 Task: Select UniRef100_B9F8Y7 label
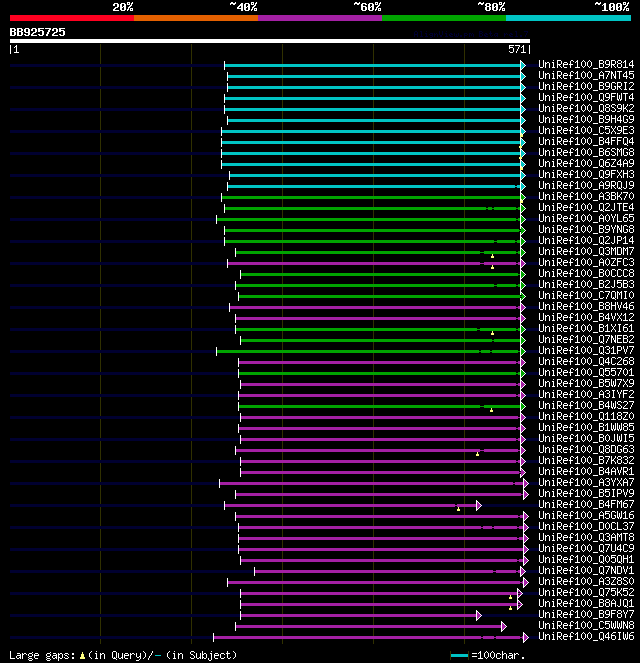click(586, 614)
